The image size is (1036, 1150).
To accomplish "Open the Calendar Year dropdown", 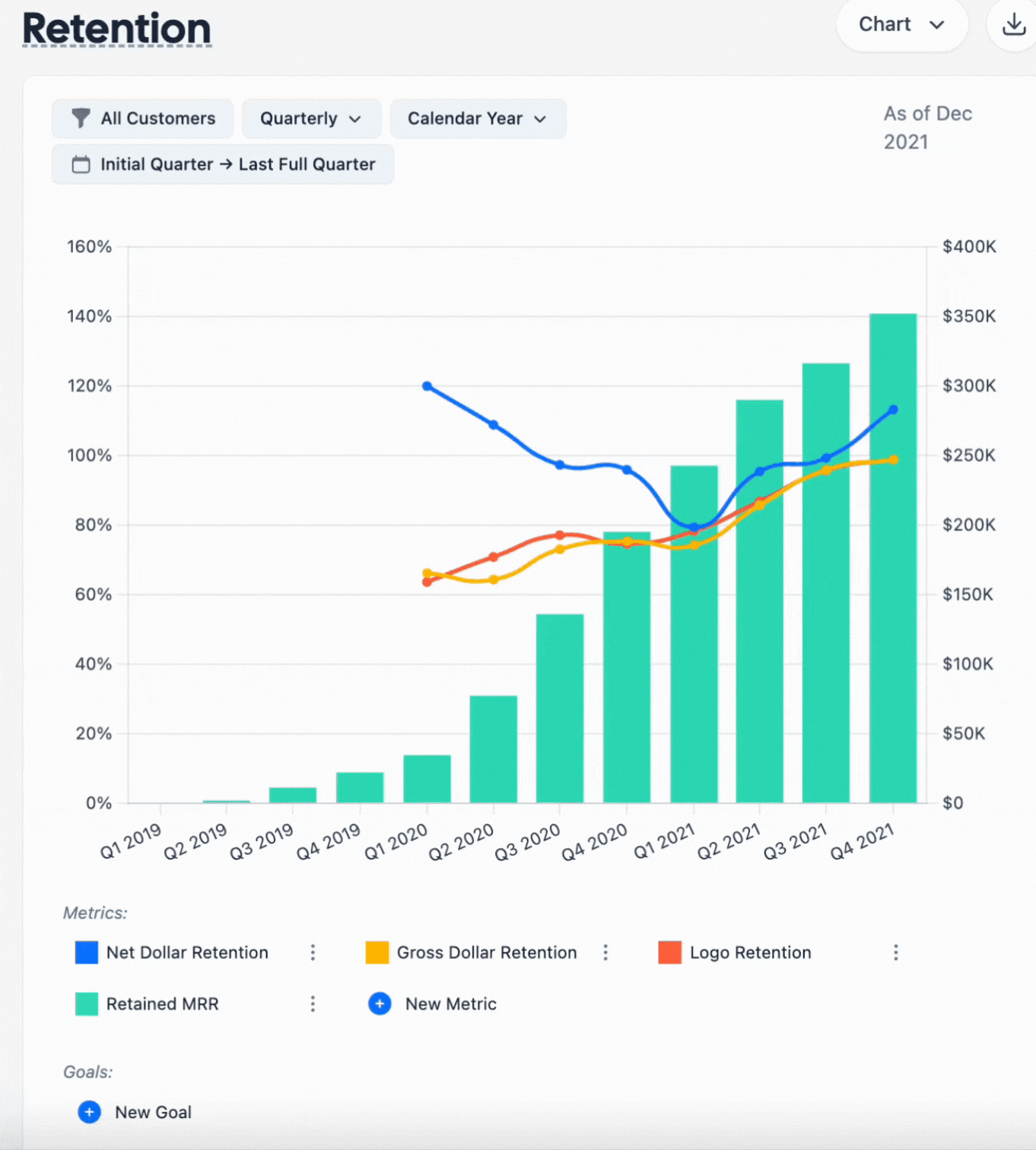I will (477, 119).
